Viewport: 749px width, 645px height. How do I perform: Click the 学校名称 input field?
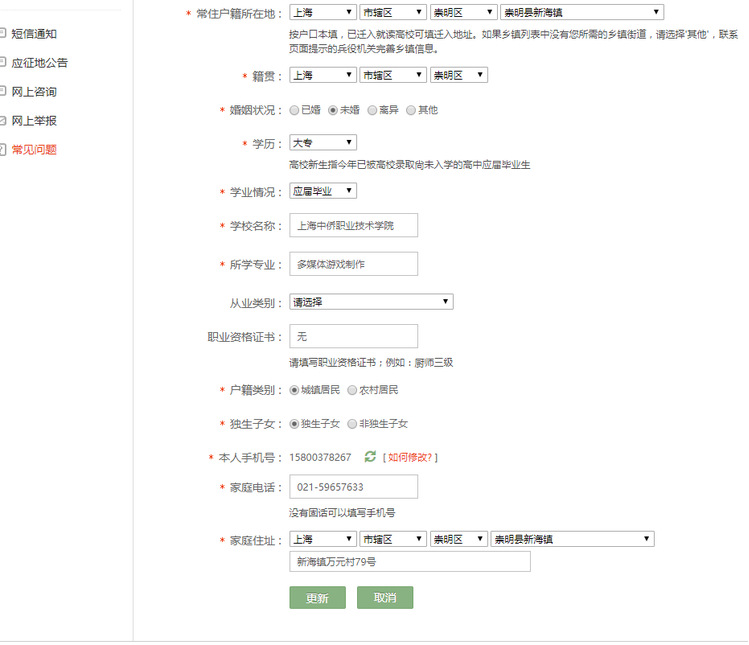click(x=353, y=226)
